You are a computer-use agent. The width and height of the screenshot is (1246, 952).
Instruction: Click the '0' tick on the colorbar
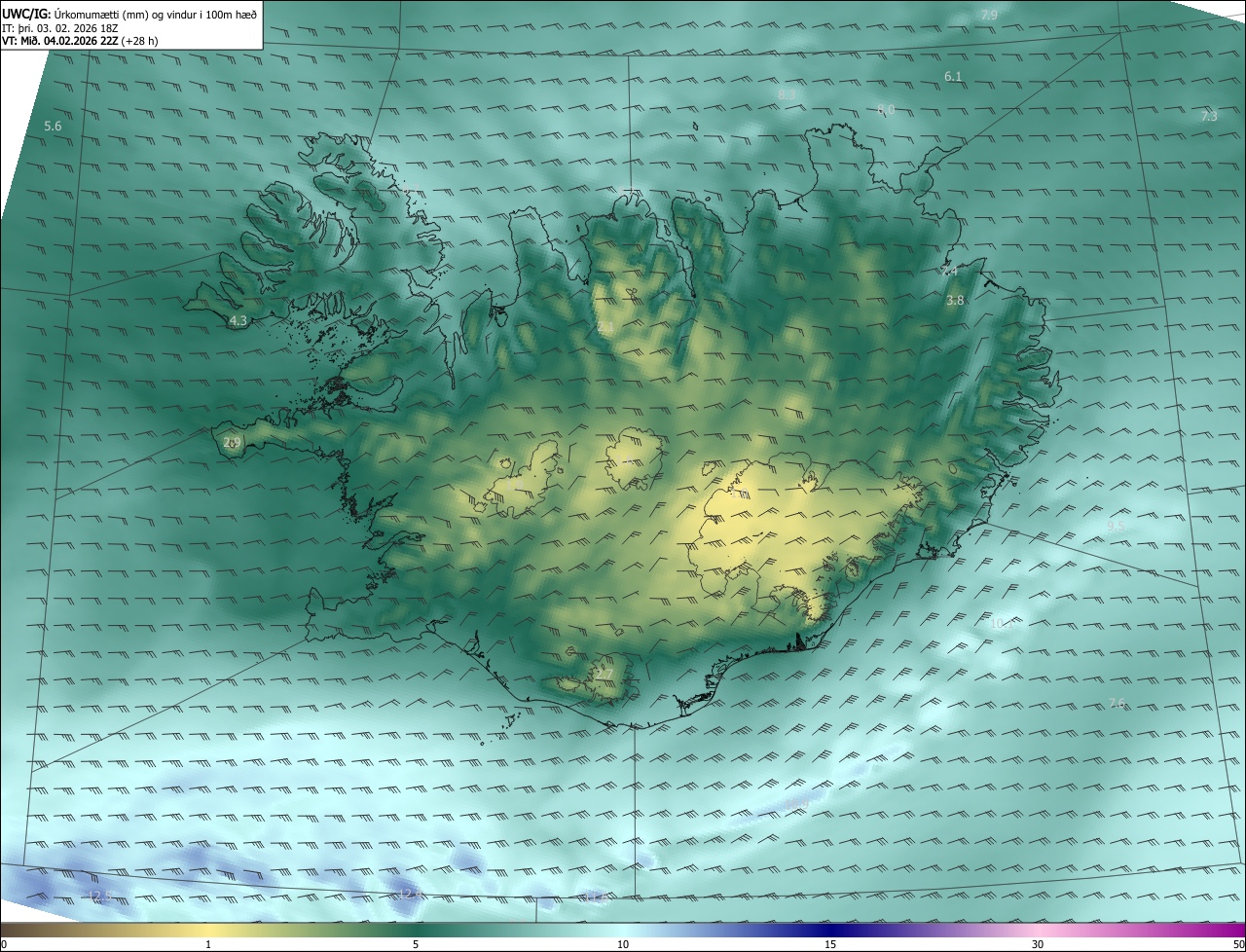pyautogui.click(x=4, y=944)
